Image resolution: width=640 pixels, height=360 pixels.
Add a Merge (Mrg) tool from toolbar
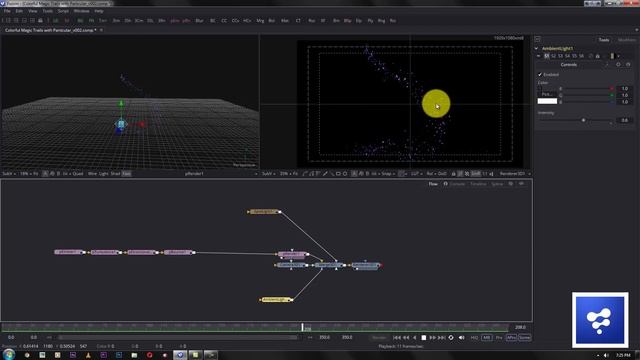[260, 20]
